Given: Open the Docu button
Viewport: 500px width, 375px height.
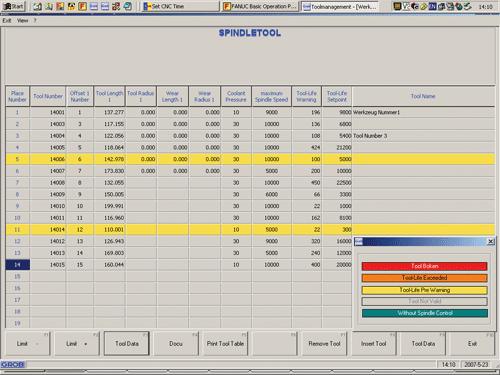Looking at the screenshot, I should pos(176,343).
